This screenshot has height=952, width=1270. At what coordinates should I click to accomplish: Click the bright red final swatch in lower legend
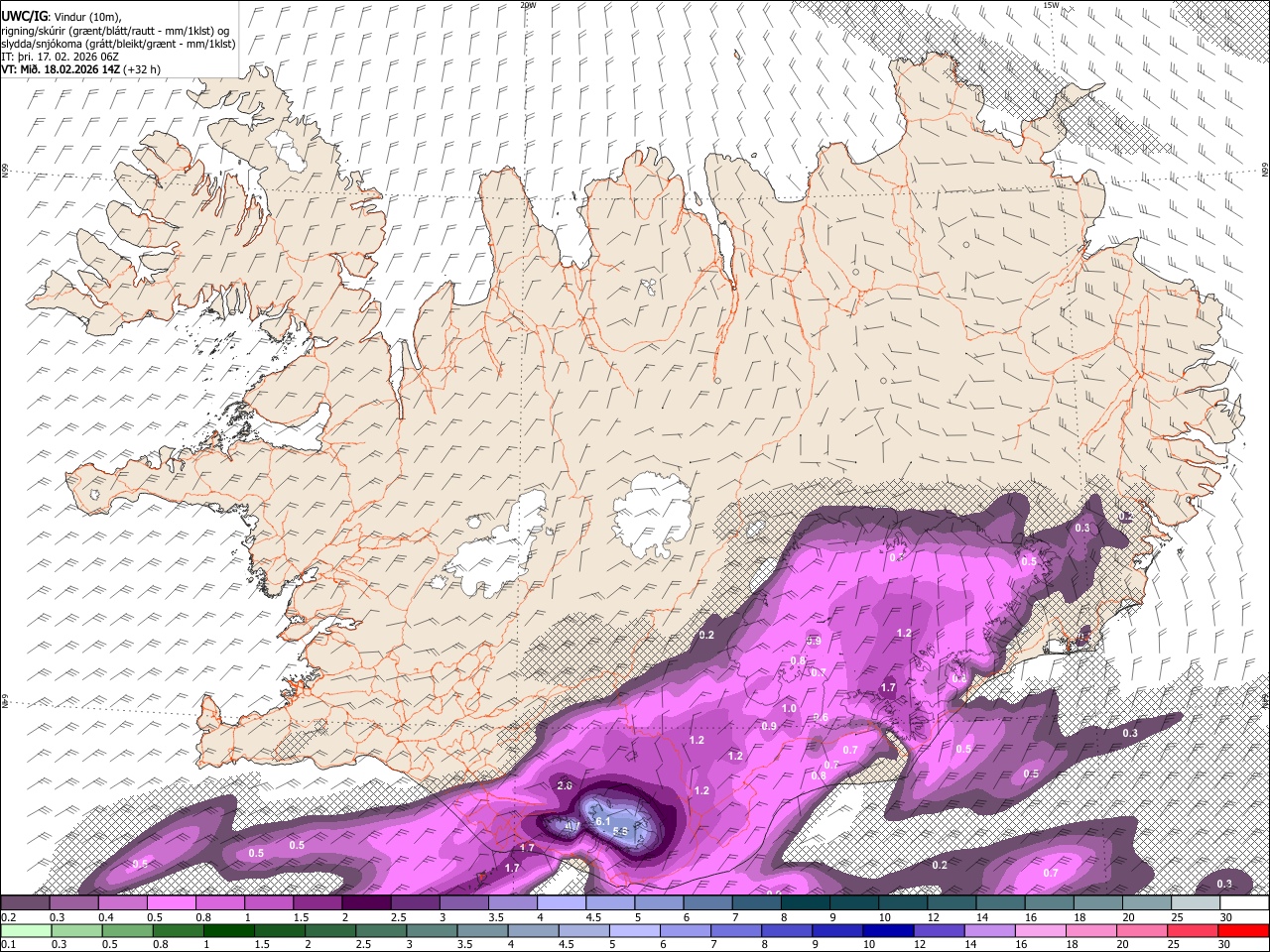(1243, 930)
